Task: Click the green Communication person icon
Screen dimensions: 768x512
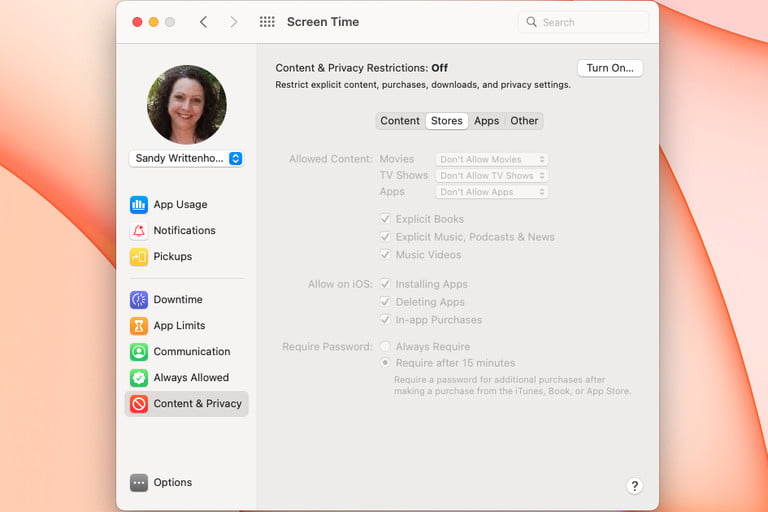Action: [139, 351]
